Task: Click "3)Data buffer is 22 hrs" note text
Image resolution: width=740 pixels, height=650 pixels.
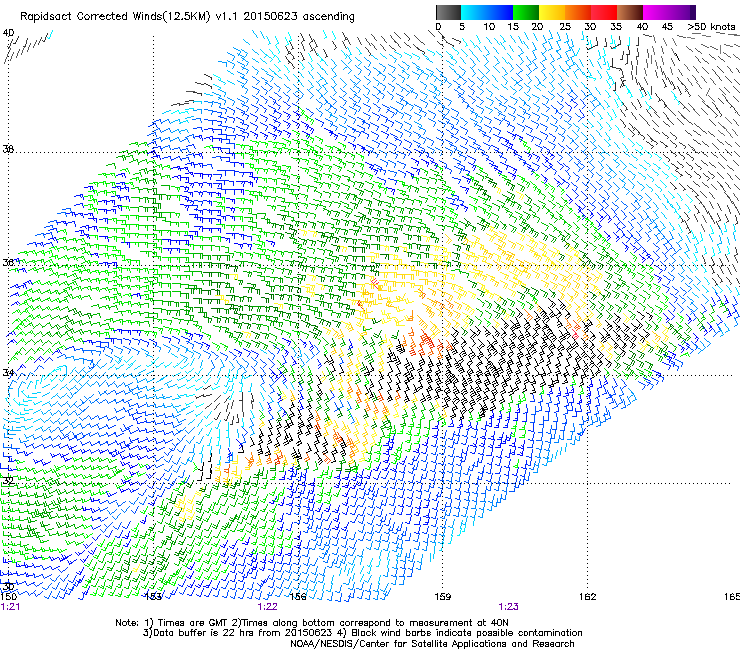Action: [x=199, y=633]
